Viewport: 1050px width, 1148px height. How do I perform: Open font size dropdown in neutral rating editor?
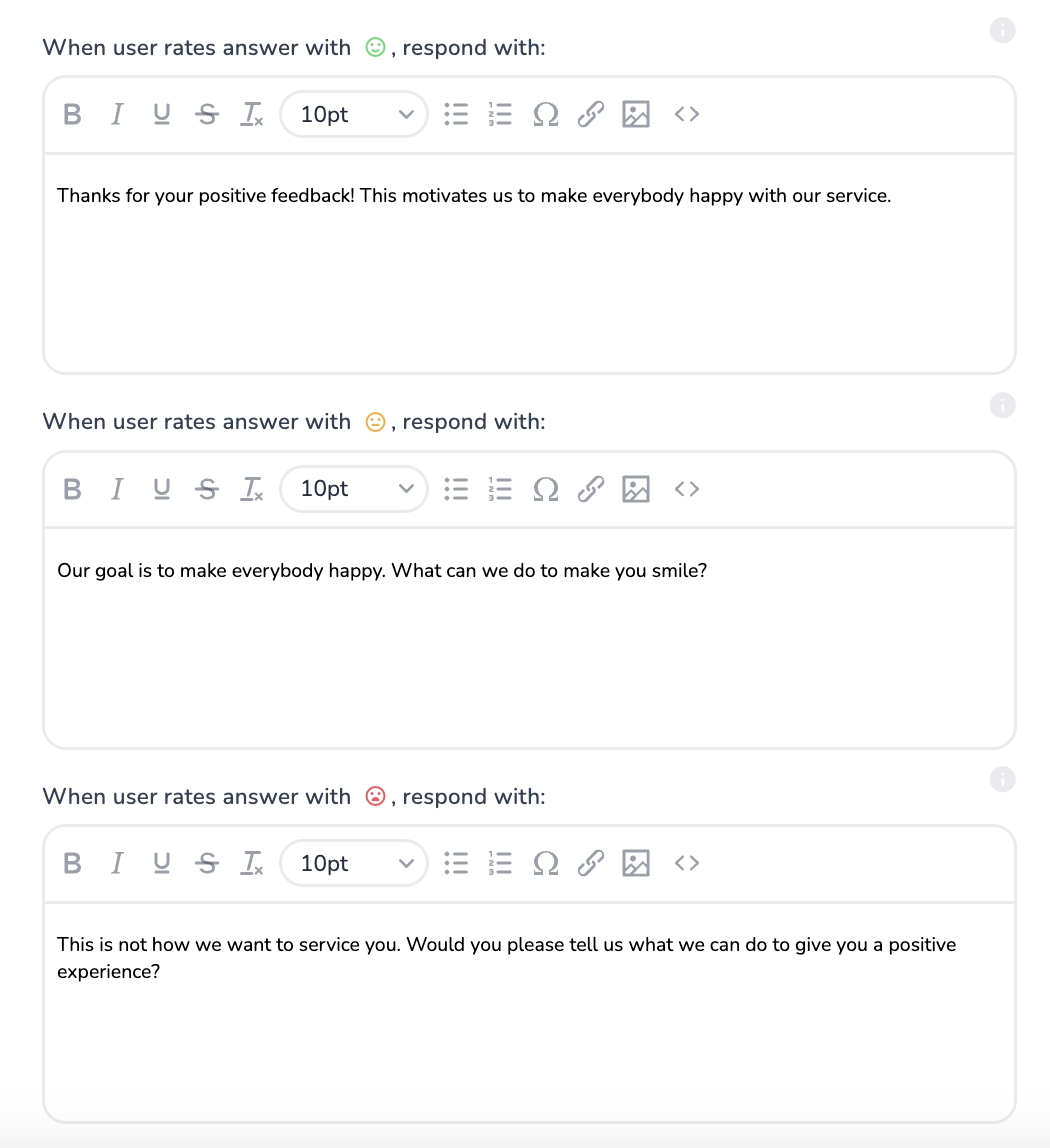pos(354,489)
